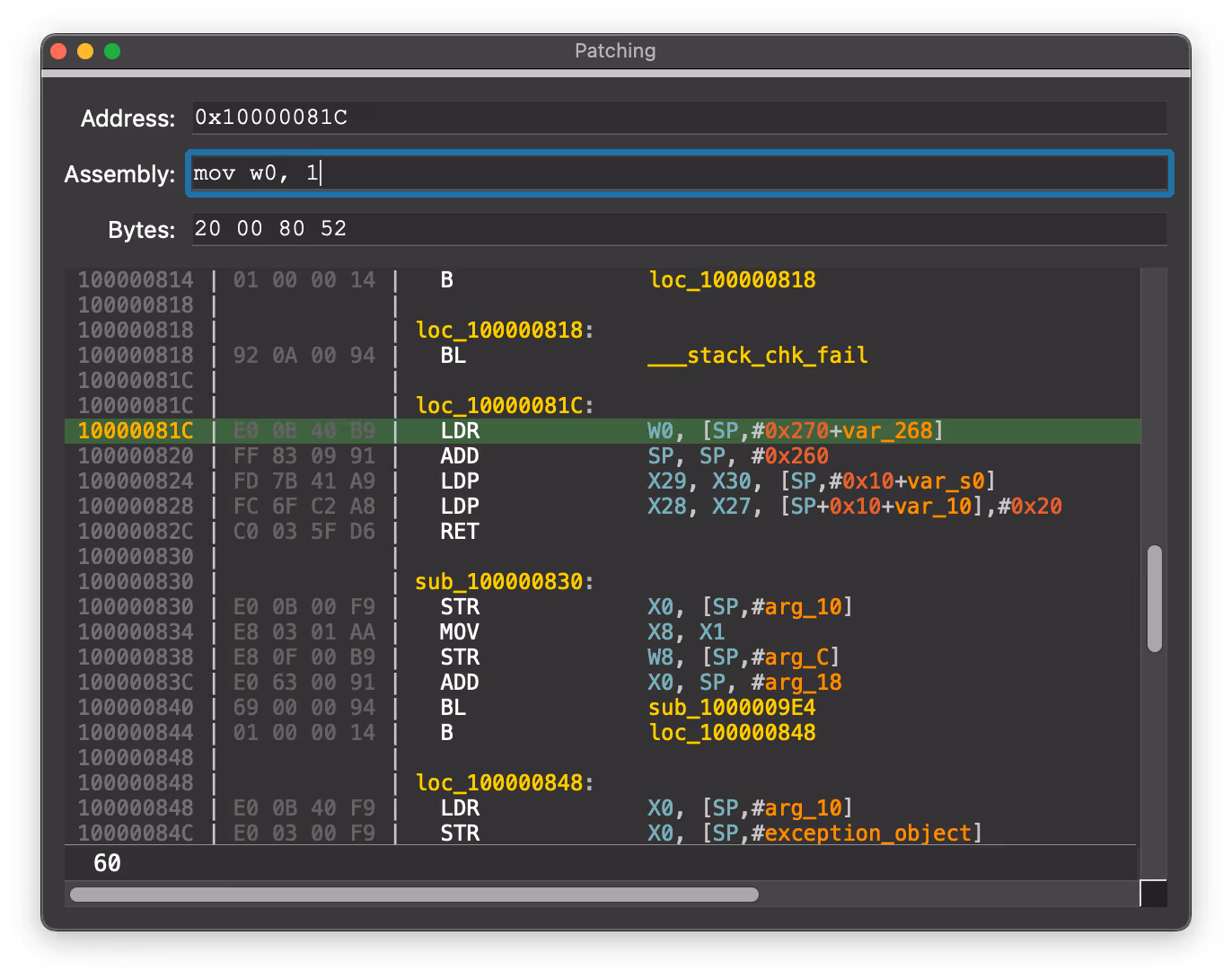The width and height of the screenshot is (1232, 979).
Task: Click the BL sub_1000009E4 call line
Action: tap(627, 708)
